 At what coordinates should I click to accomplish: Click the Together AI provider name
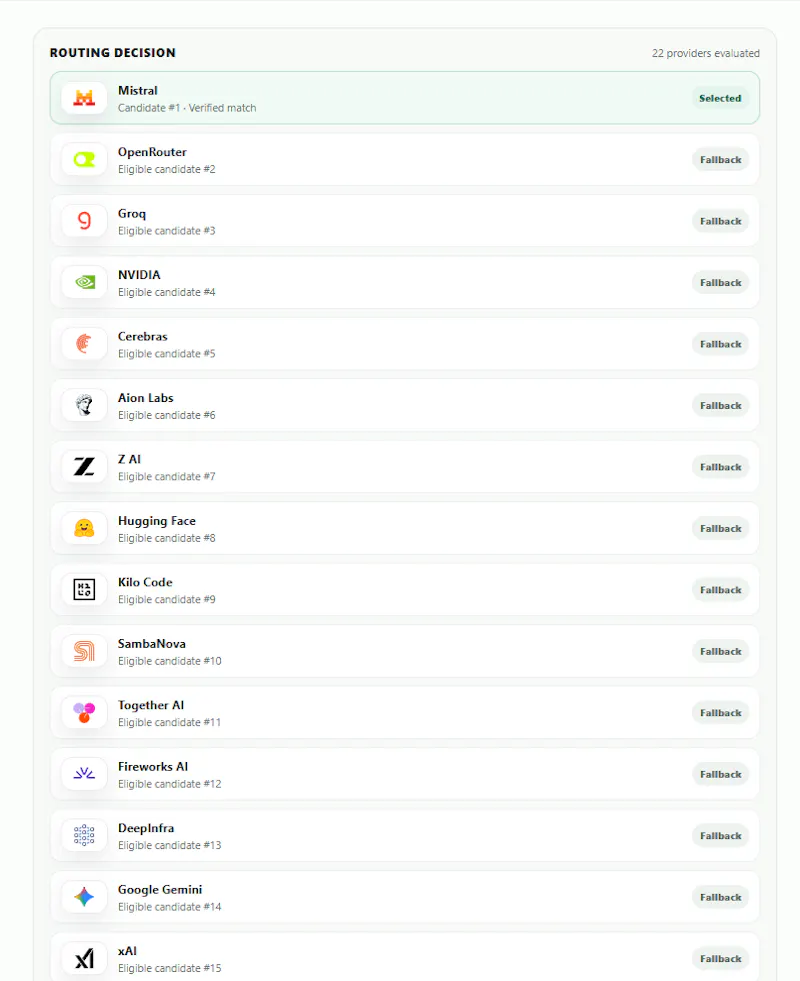point(151,705)
